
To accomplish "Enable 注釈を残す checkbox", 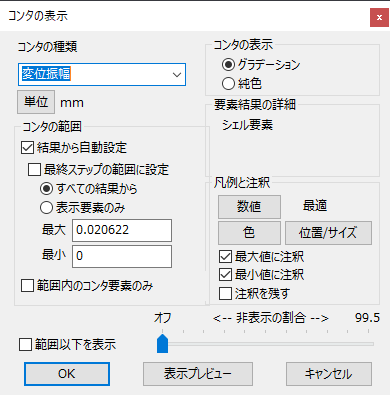I will [225, 294].
